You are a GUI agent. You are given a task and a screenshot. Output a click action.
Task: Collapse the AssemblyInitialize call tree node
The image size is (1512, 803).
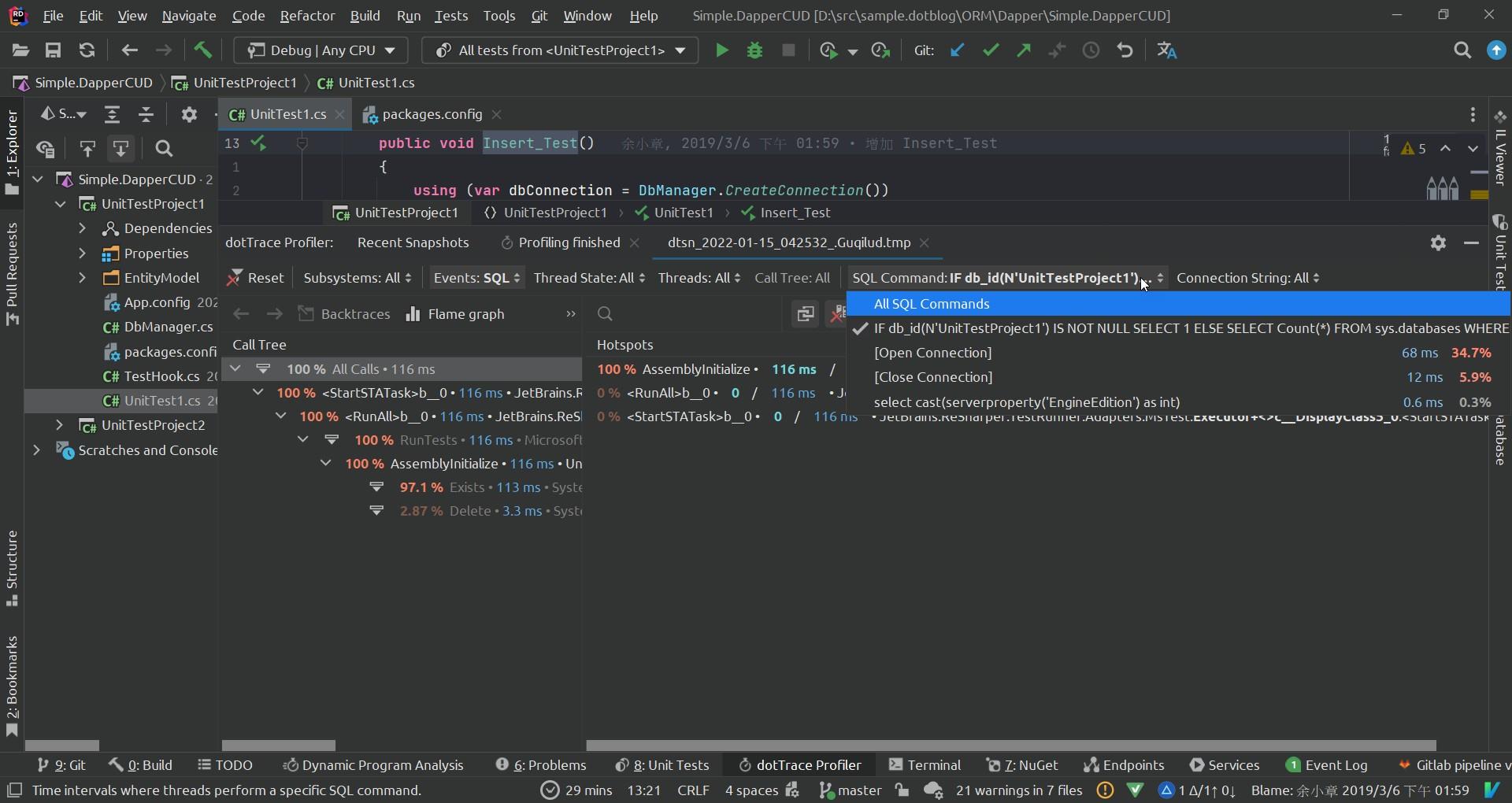point(325,464)
